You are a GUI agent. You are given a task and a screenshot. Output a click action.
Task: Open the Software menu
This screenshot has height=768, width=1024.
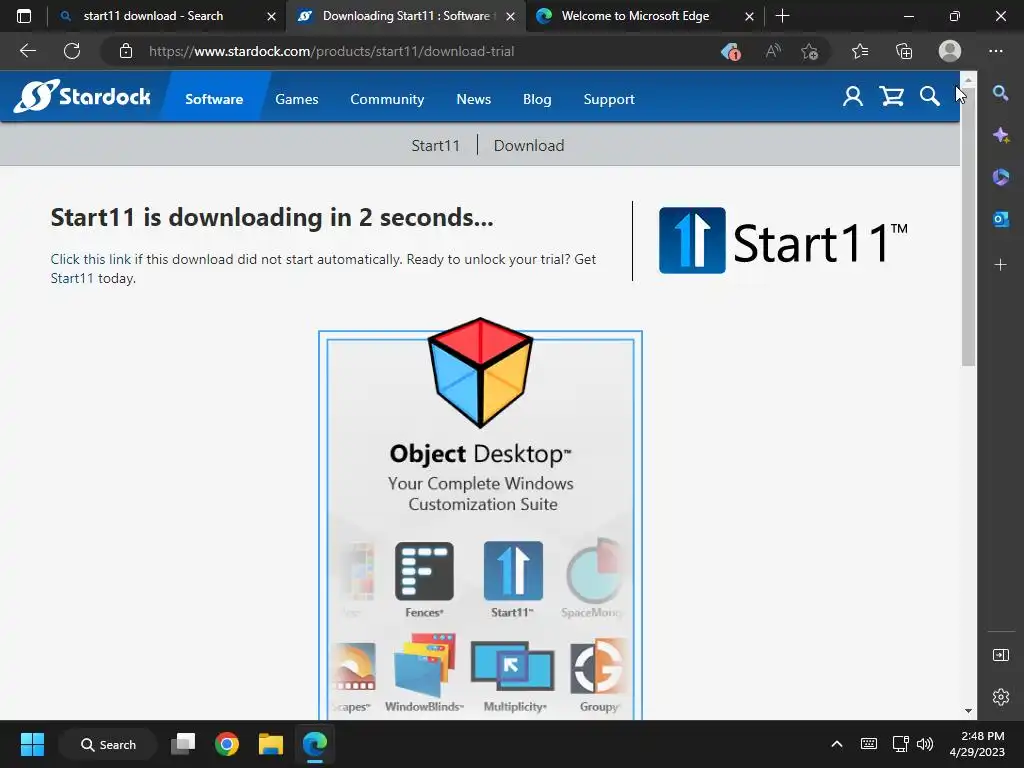tap(214, 99)
